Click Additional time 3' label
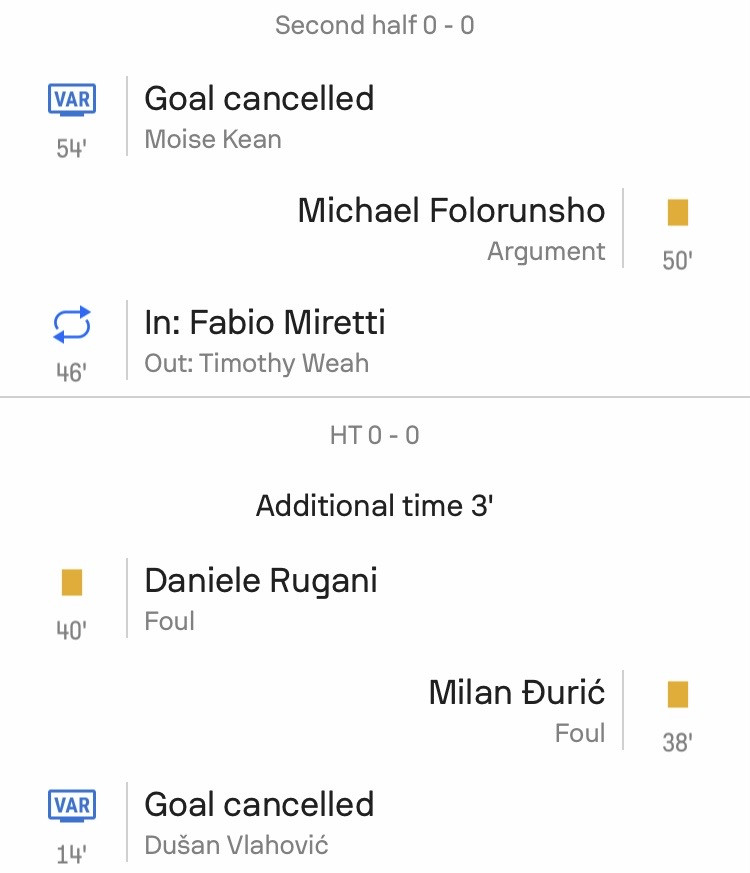750x873 pixels. (375, 506)
